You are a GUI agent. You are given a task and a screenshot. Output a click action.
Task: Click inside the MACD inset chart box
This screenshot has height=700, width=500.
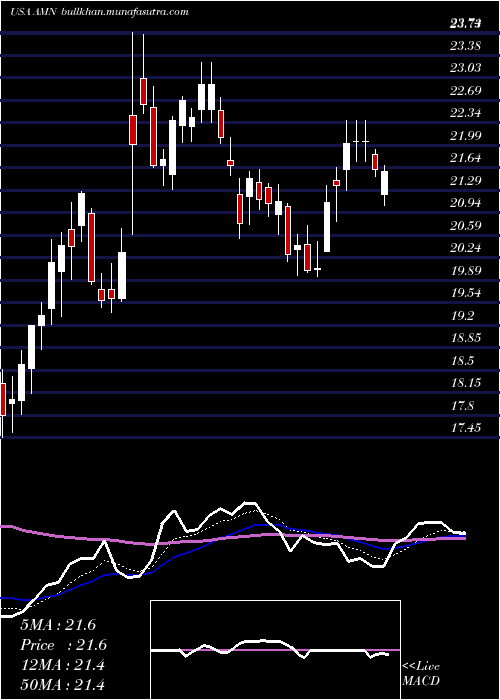[x=275, y=650]
